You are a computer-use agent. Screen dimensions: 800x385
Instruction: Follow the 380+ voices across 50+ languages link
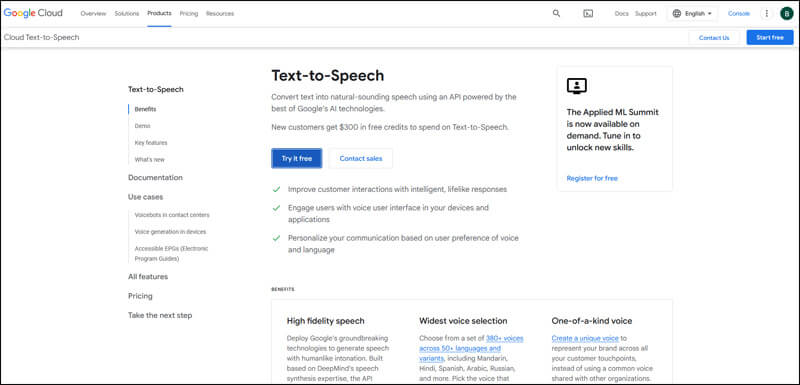pyautogui.click(x=471, y=348)
